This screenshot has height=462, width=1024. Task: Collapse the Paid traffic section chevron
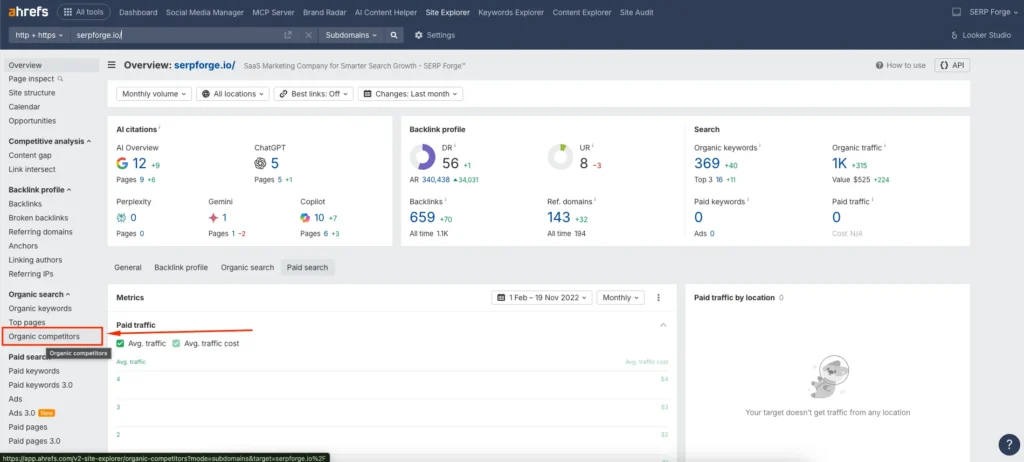coord(662,325)
